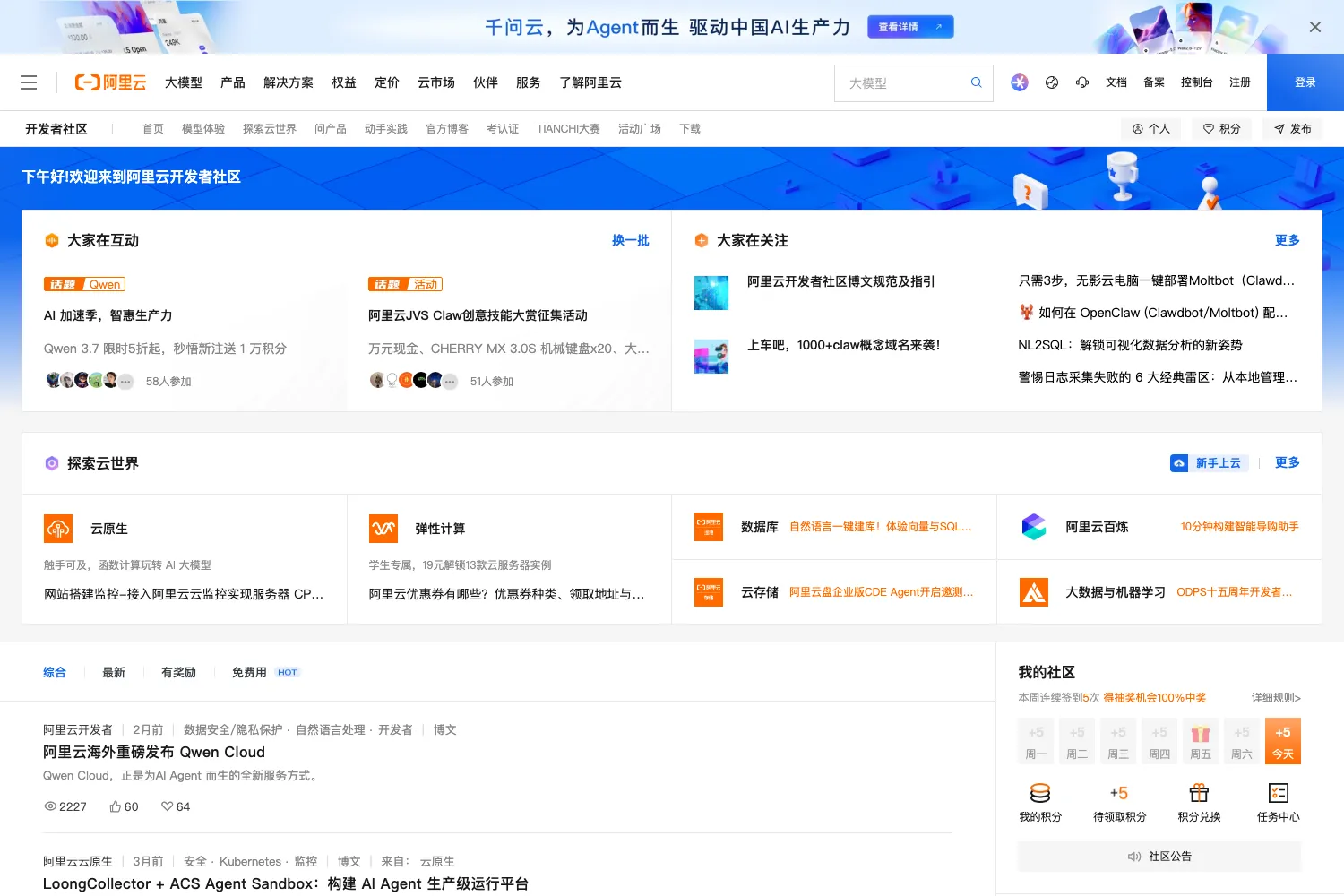
Task: Click the 新手上云 cloud button
Action: (x=1210, y=463)
